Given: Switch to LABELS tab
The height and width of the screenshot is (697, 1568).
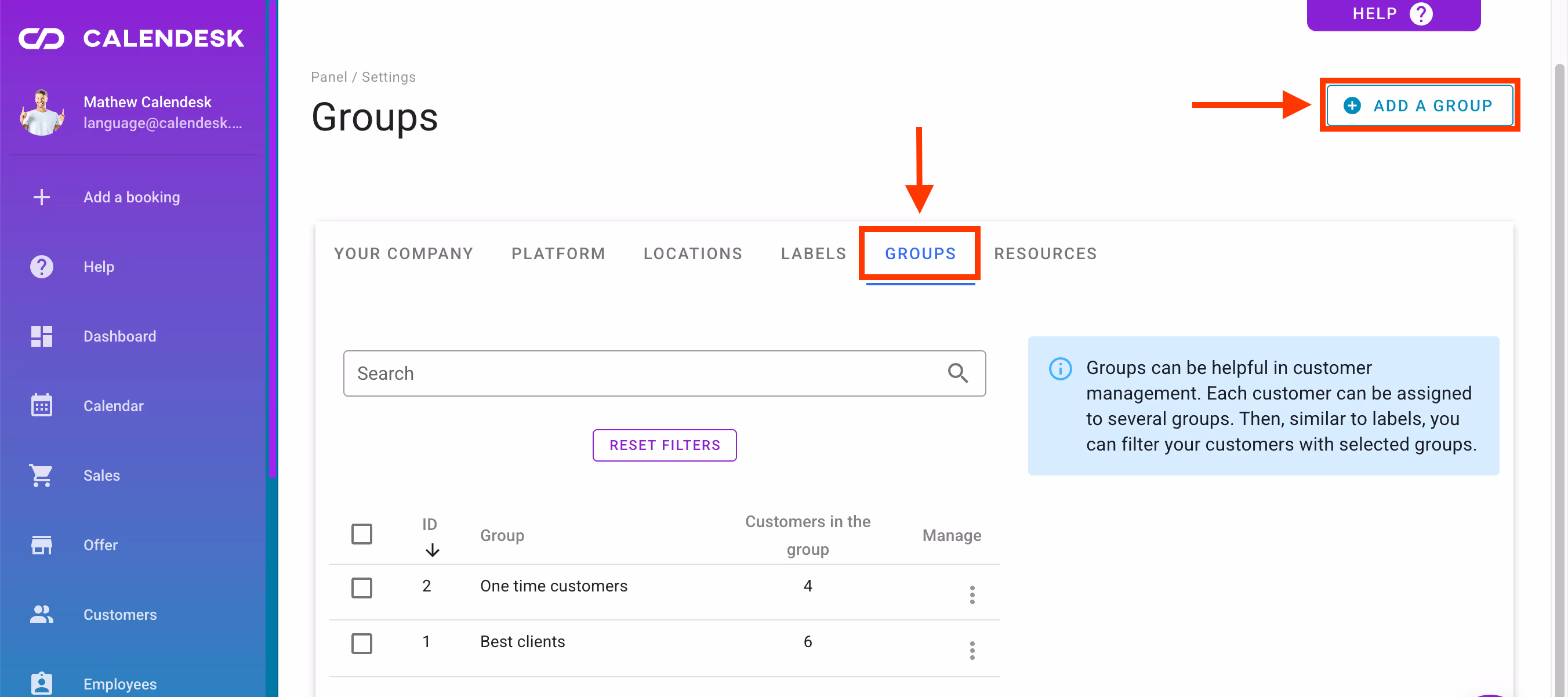Looking at the screenshot, I should 814,253.
